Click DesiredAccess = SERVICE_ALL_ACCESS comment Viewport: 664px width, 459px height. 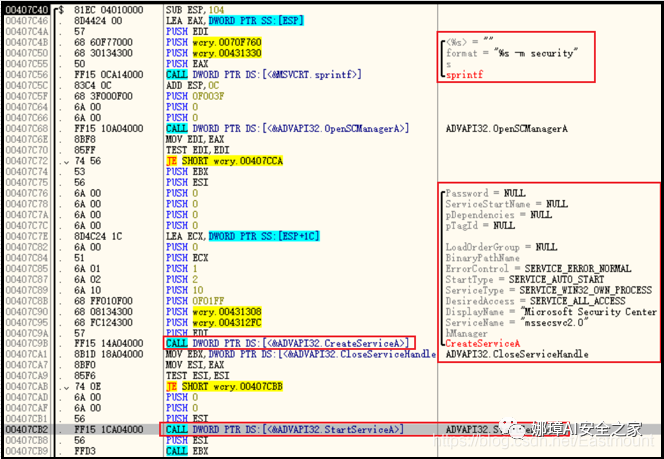click(x=536, y=301)
